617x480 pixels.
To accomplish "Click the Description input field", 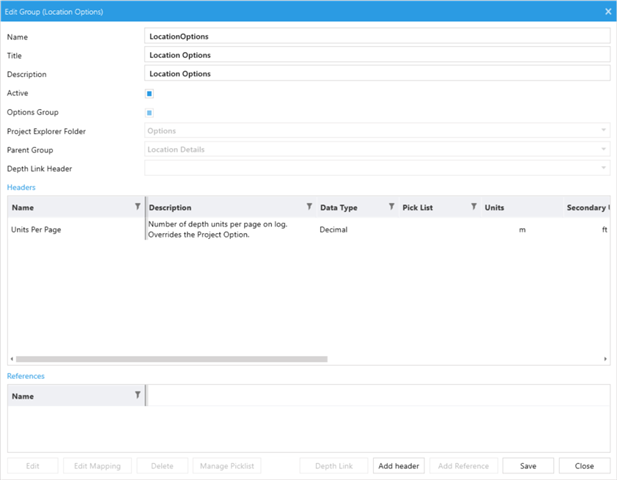I will 377,74.
